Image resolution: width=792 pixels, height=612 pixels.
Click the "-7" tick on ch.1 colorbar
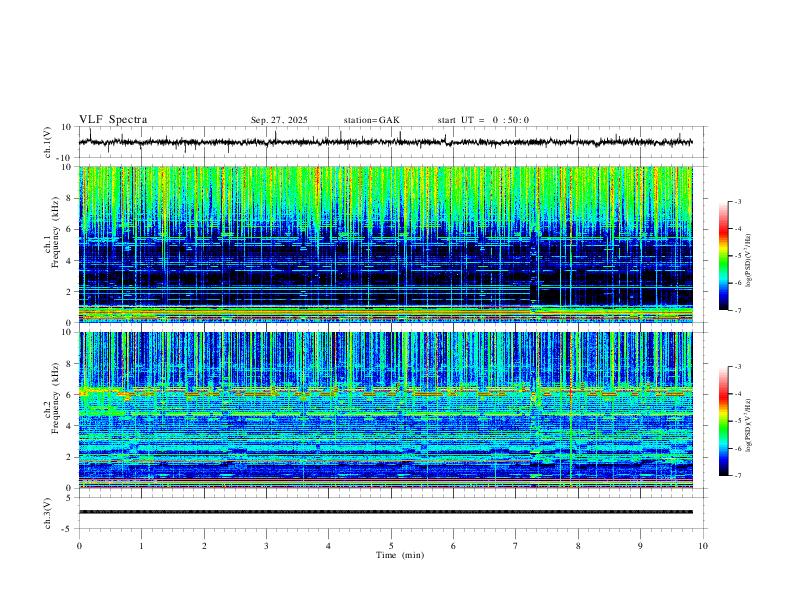point(738,310)
